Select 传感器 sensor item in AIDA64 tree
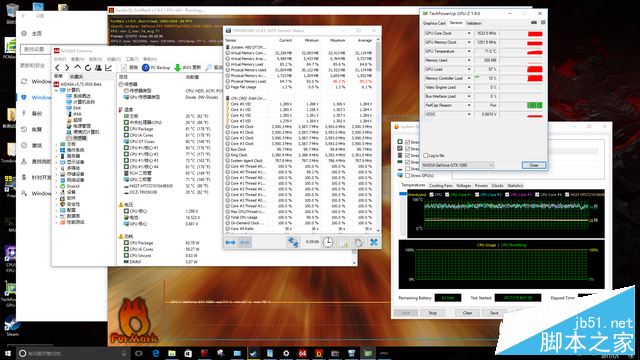640x360 pixels. (77, 138)
